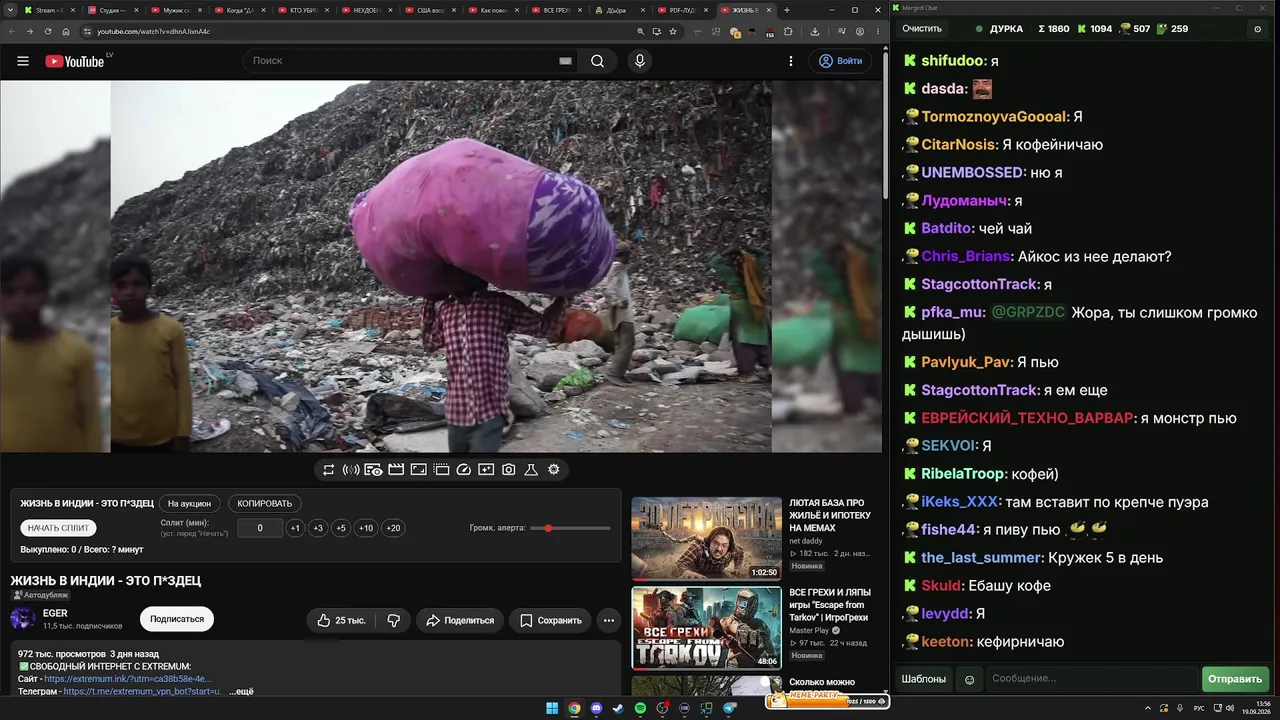The width and height of the screenshot is (1280, 720).
Task: Take a video screenshot with camera icon
Action: (x=509, y=470)
